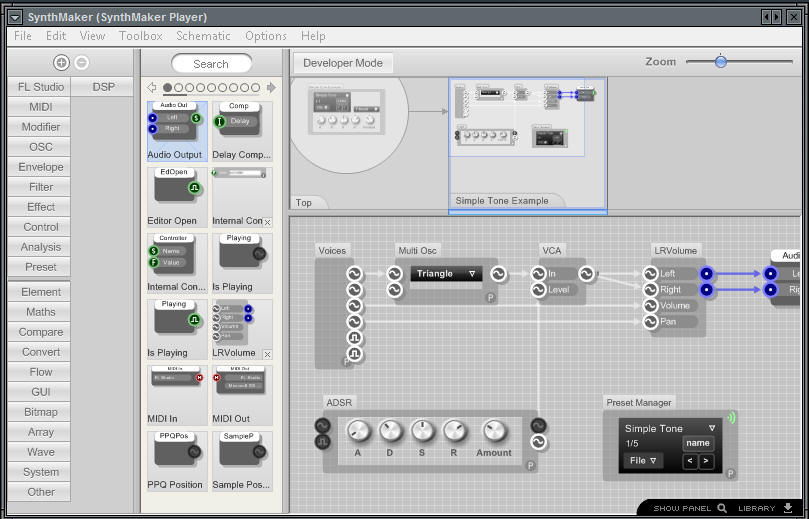Image resolution: width=809 pixels, height=519 pixels.
Task: Go to next toolbox page arrow
Action: (x=271, y=88)
